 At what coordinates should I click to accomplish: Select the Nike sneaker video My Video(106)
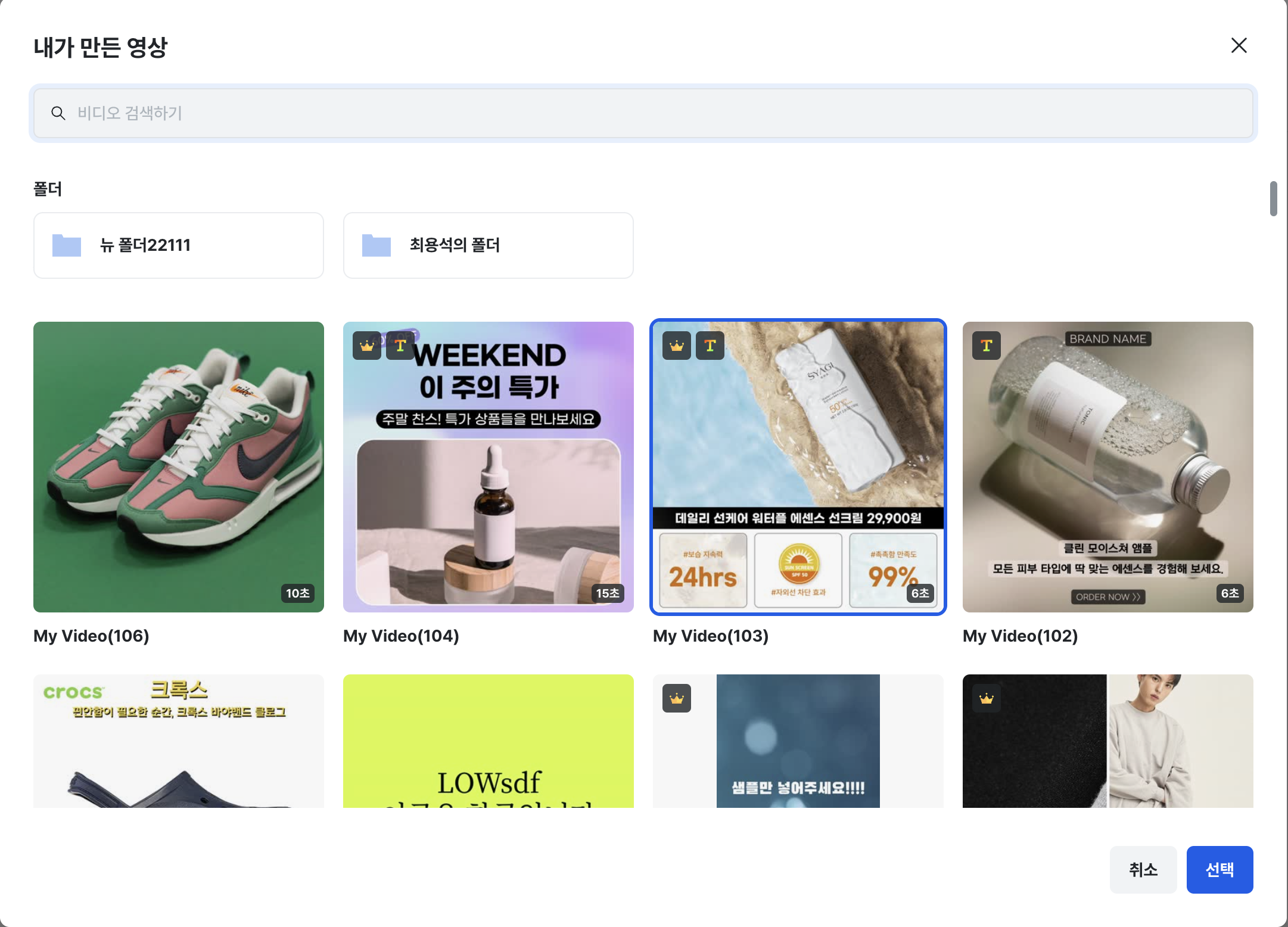coord(179,467)
